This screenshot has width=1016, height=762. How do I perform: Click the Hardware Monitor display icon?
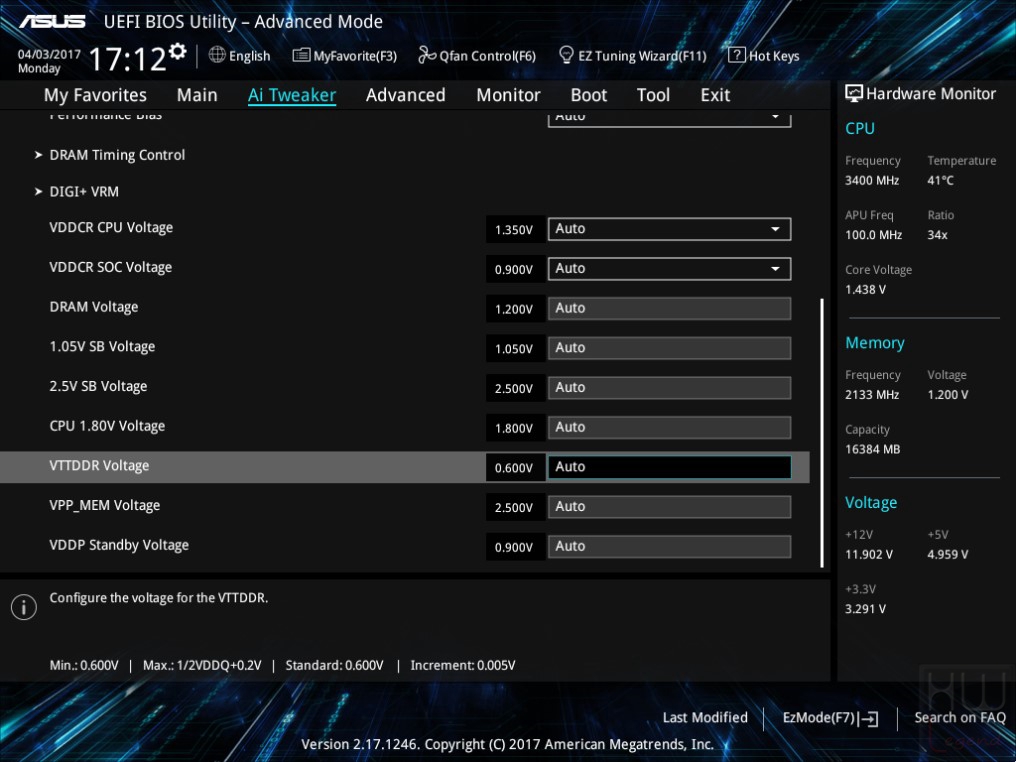(x=854, y=94)
